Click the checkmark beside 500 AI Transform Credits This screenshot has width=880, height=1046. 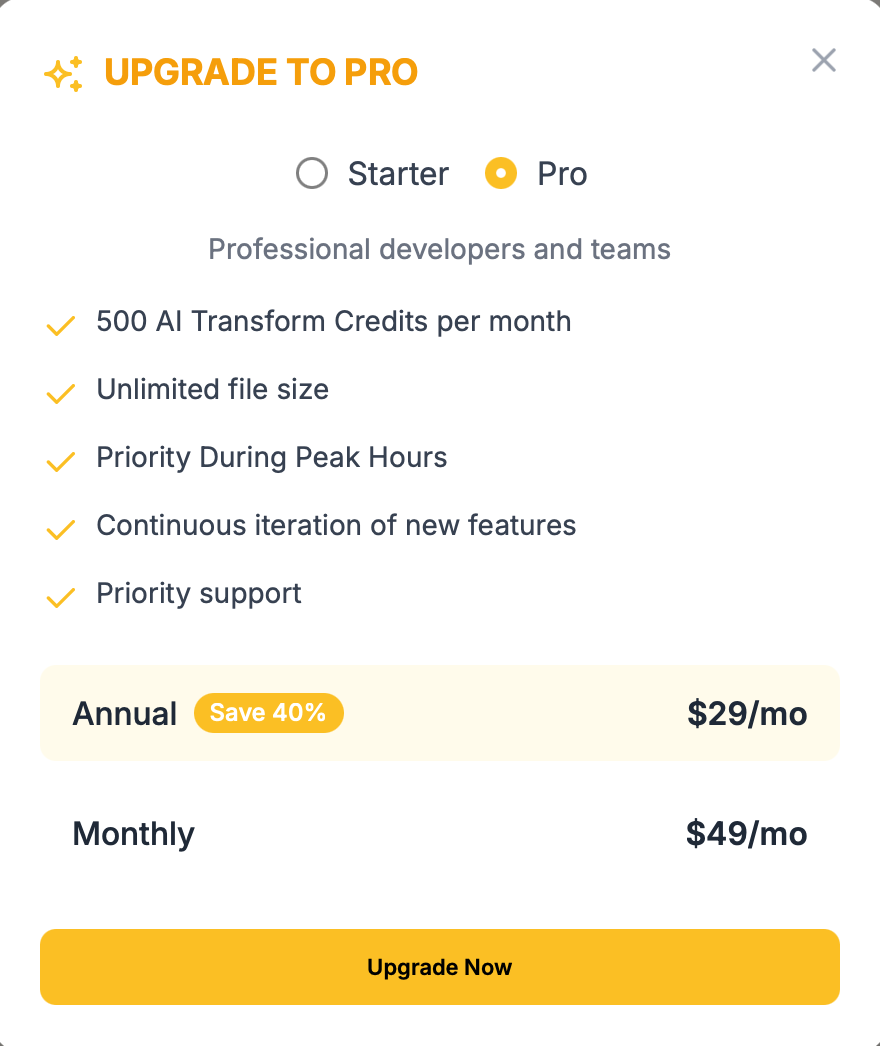click(x=61, y=325)
